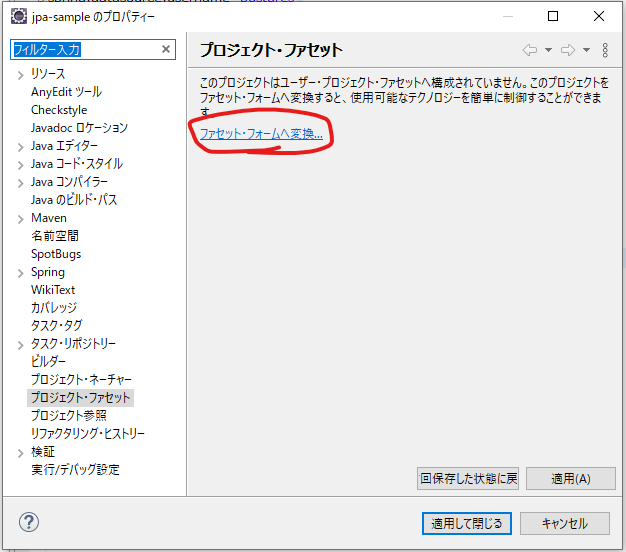Expand the Java コンパイラー node
The image size is (626, 552).
(x=20, y=183)
